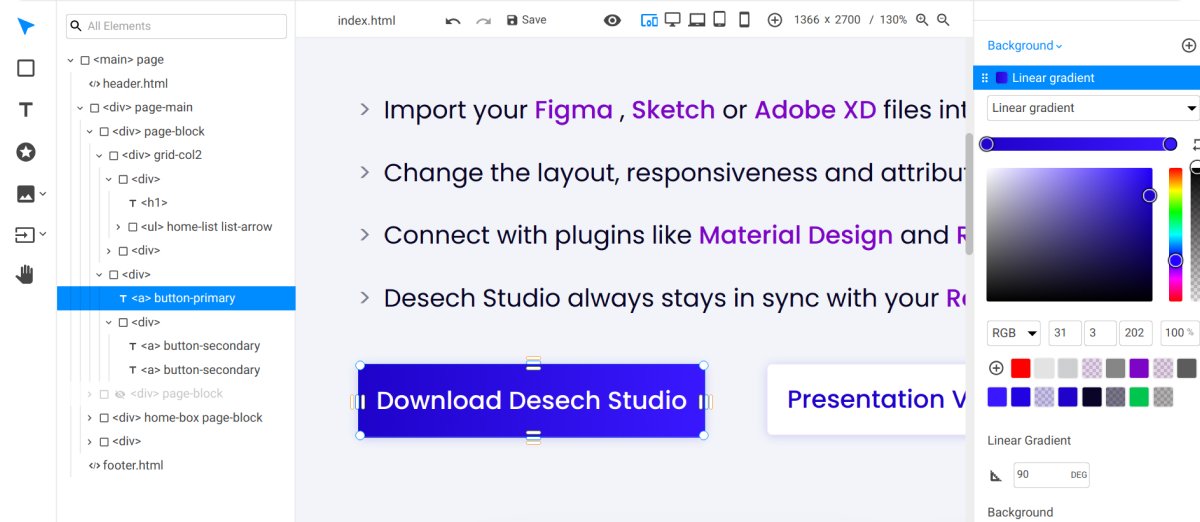Click the gradient angle icon
The image size is (1200, 522).
pos(996,475)
